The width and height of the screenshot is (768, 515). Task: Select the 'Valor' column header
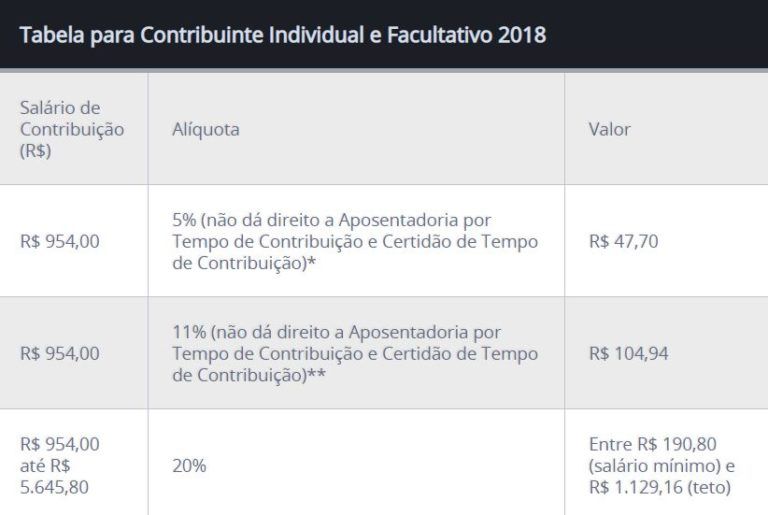pos(609,129)
